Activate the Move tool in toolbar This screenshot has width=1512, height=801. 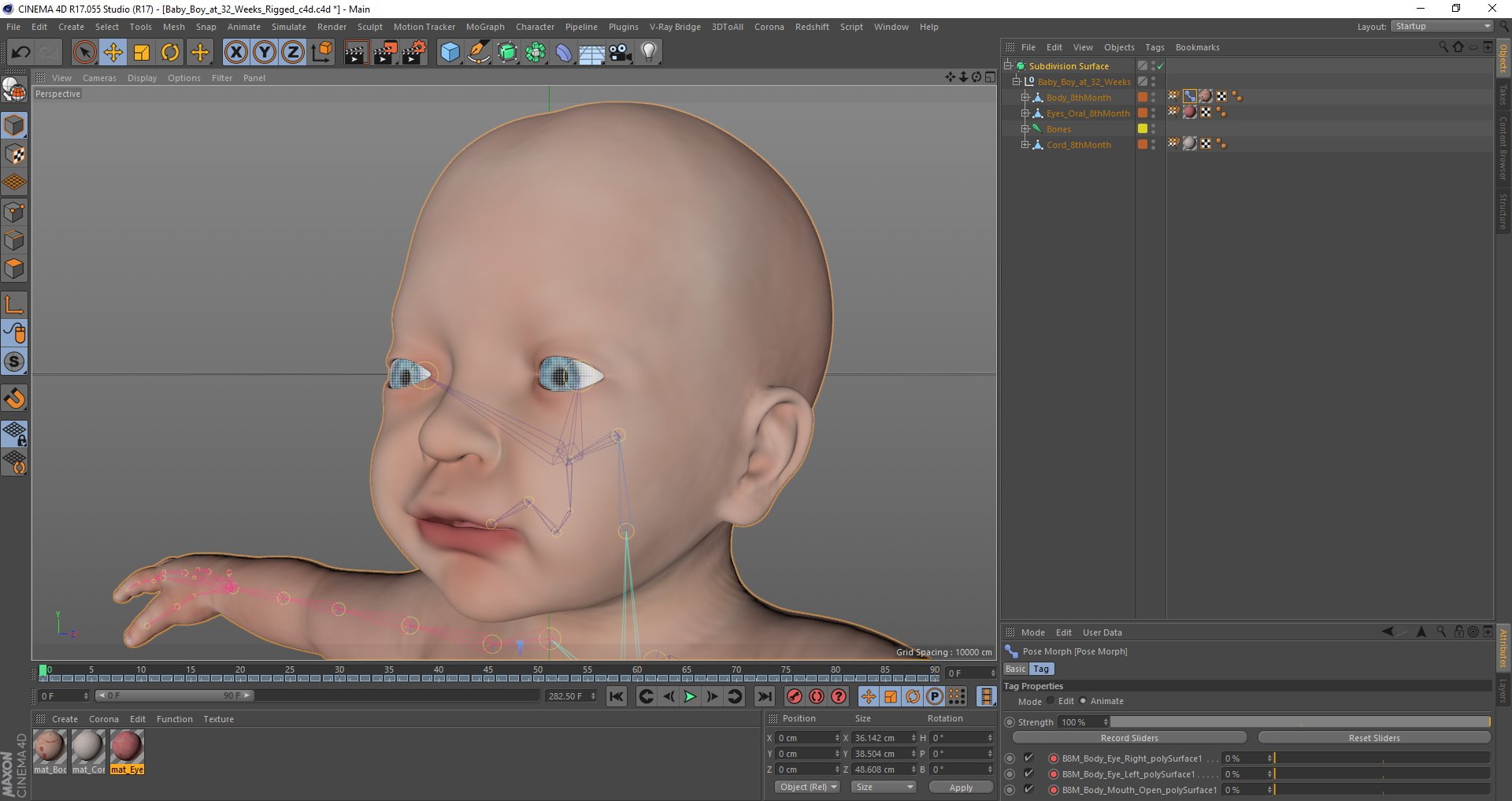(x=113, y=53)
